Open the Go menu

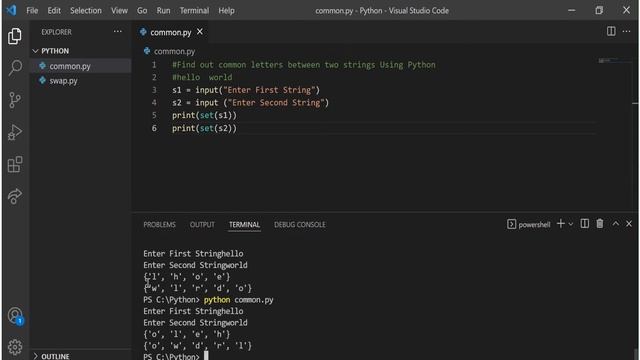(x=142, y=11)
